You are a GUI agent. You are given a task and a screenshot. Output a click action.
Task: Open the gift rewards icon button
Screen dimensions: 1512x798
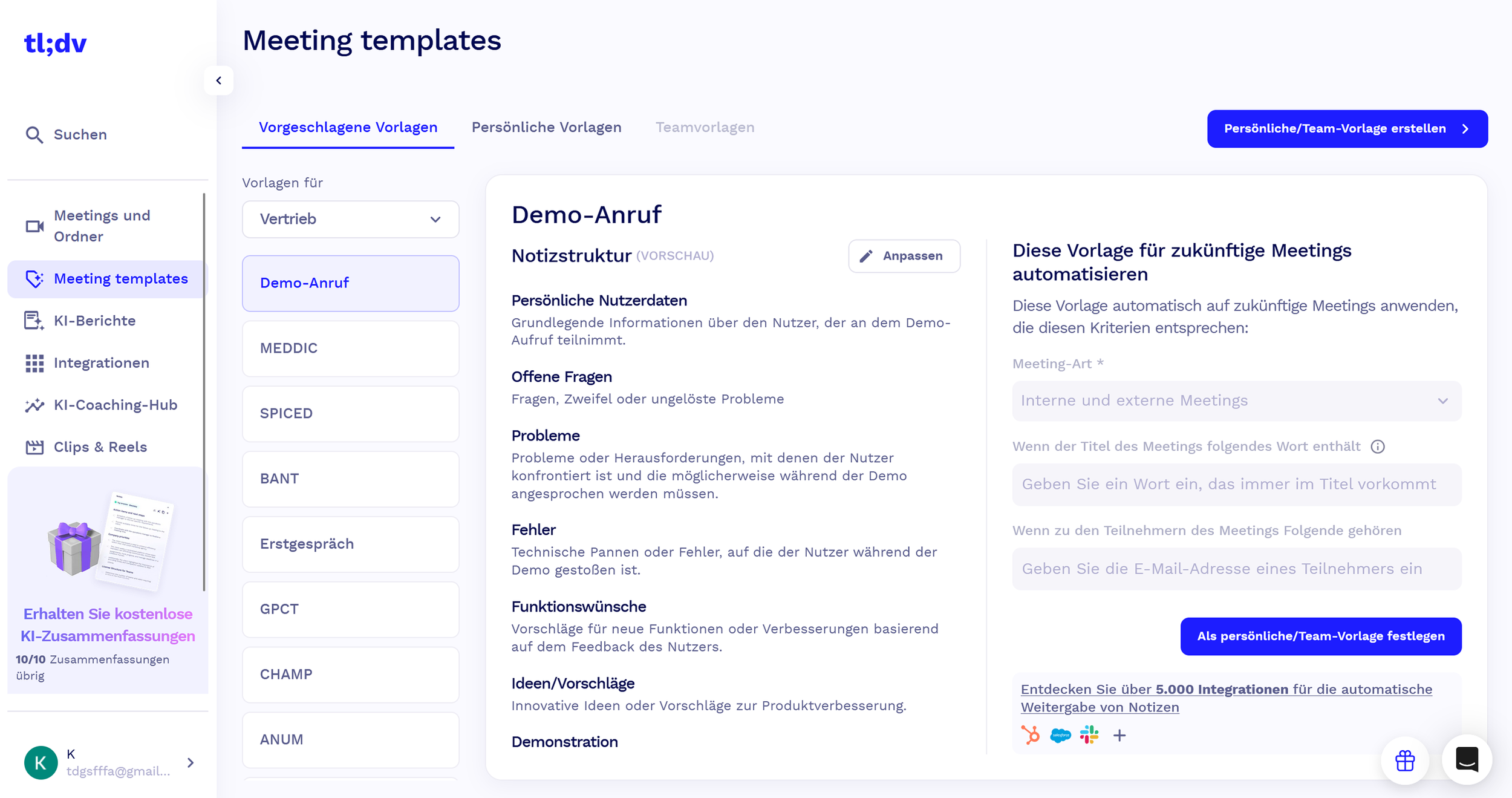(x=1404, y=760)
